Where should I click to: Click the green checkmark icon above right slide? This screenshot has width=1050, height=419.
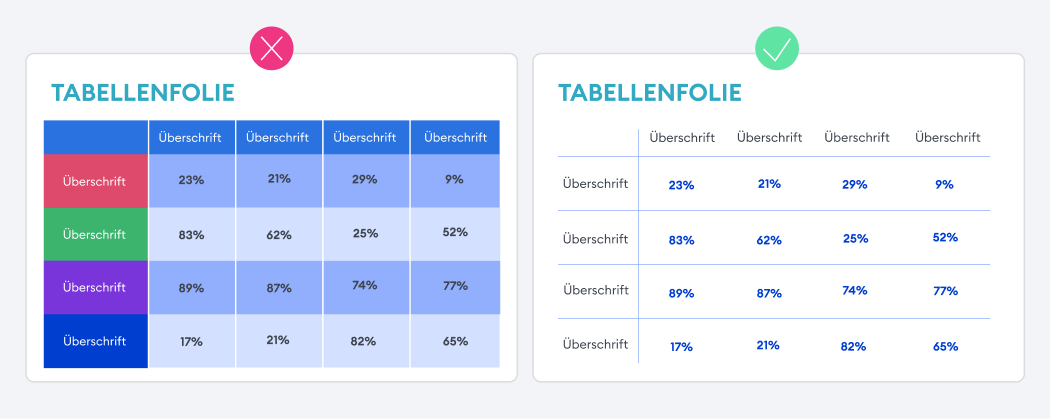[x=777, y=48]
